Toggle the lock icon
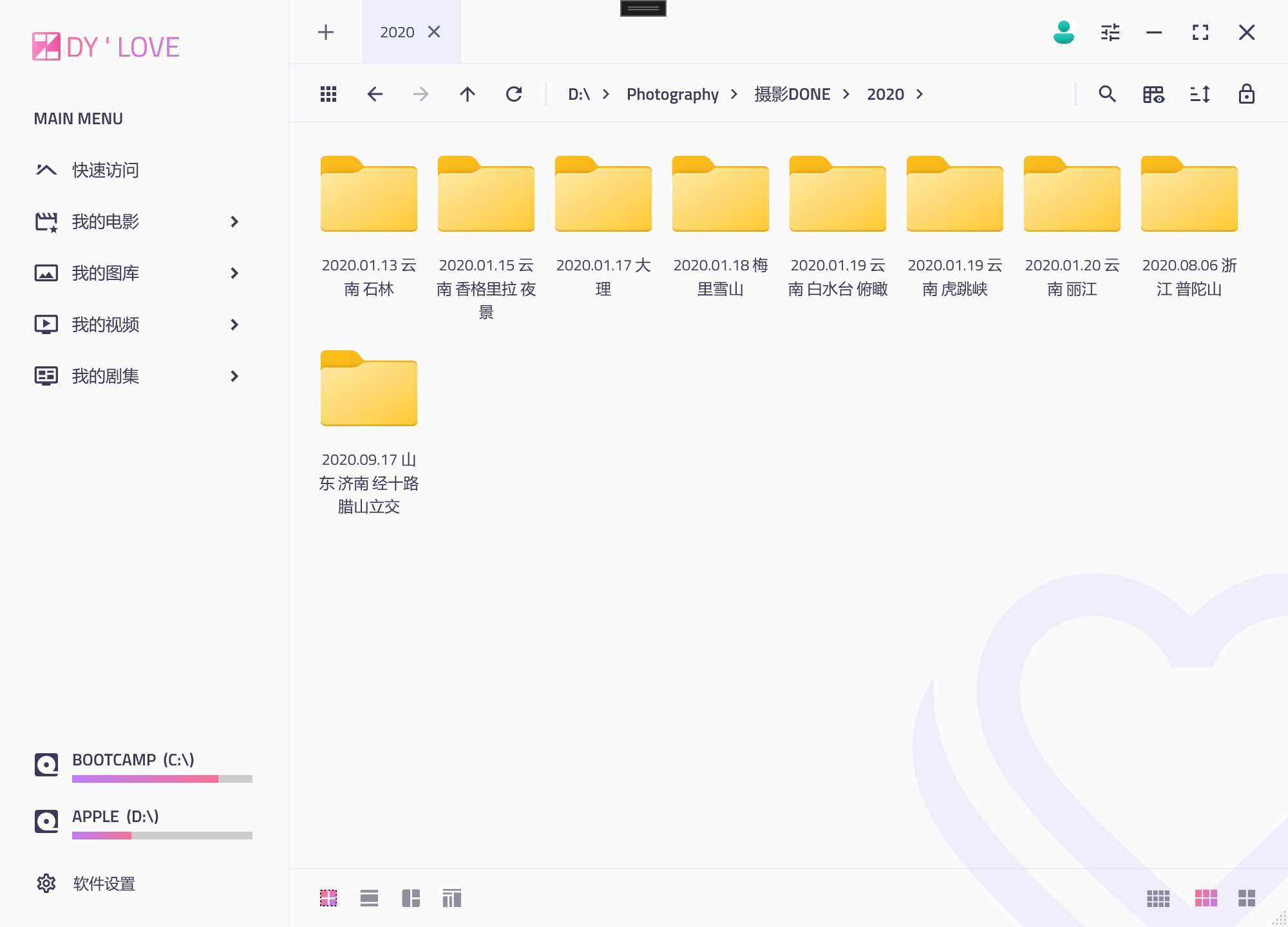The image size is (1288, 927). (1247, 94)
